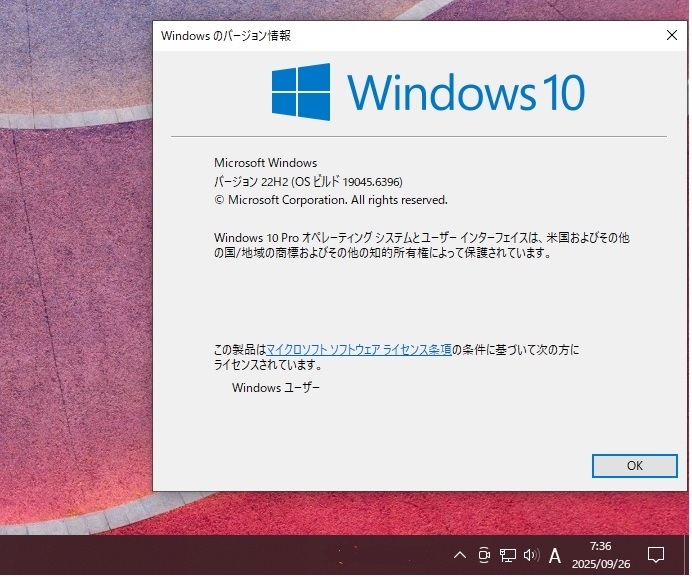Screen dimensions: 692x577
Task: Open the network status tray icon
Action: pyautogui.click(x=509, y=557)
